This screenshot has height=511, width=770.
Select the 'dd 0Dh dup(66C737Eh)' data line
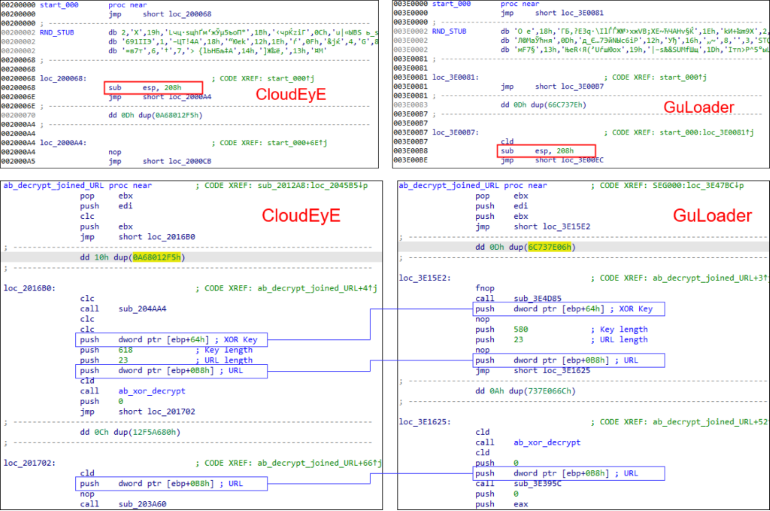(544, 105)
